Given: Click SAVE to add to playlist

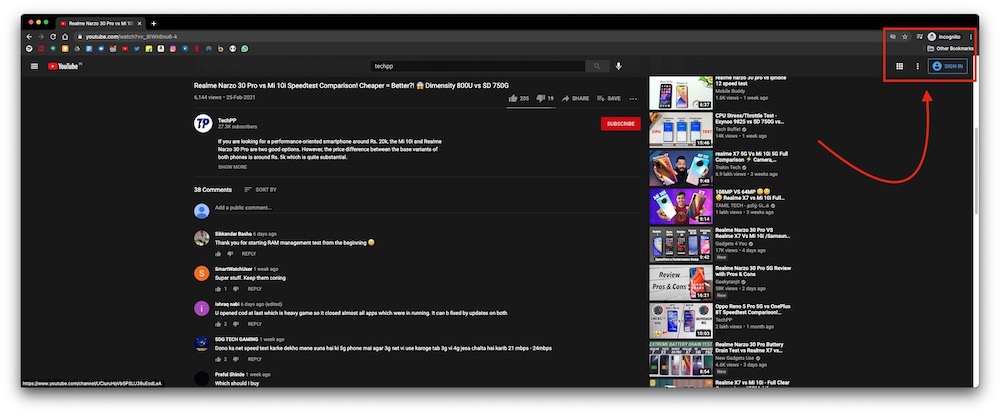Looking at the screenshot, I should coord(609,99).
